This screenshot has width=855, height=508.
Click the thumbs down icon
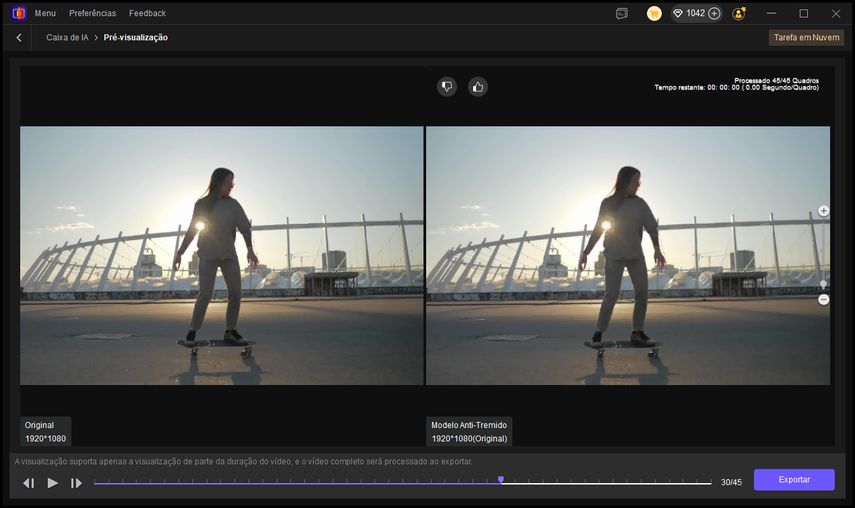tap(447, 87)
